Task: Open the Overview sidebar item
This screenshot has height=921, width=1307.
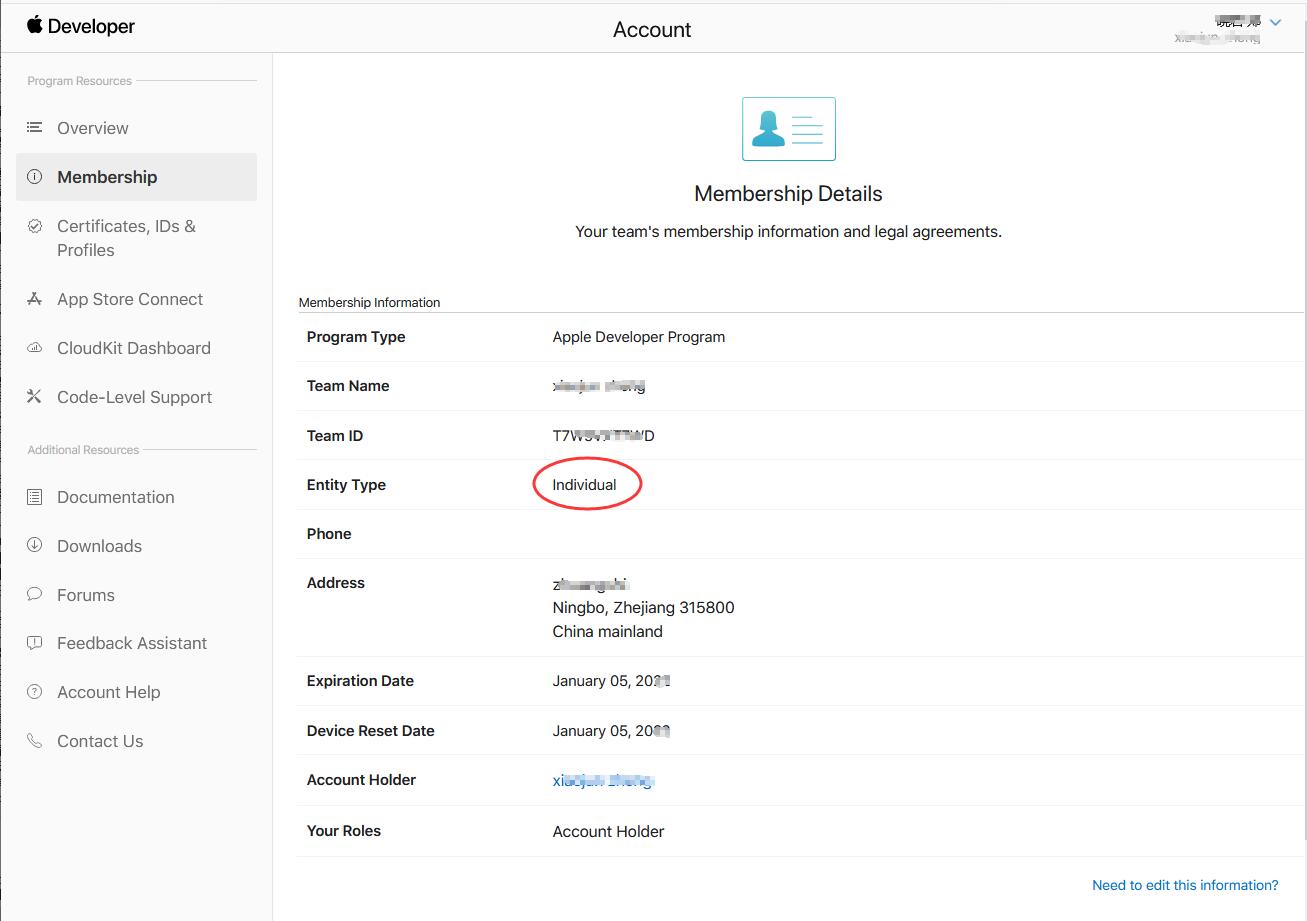Action: 93,128
